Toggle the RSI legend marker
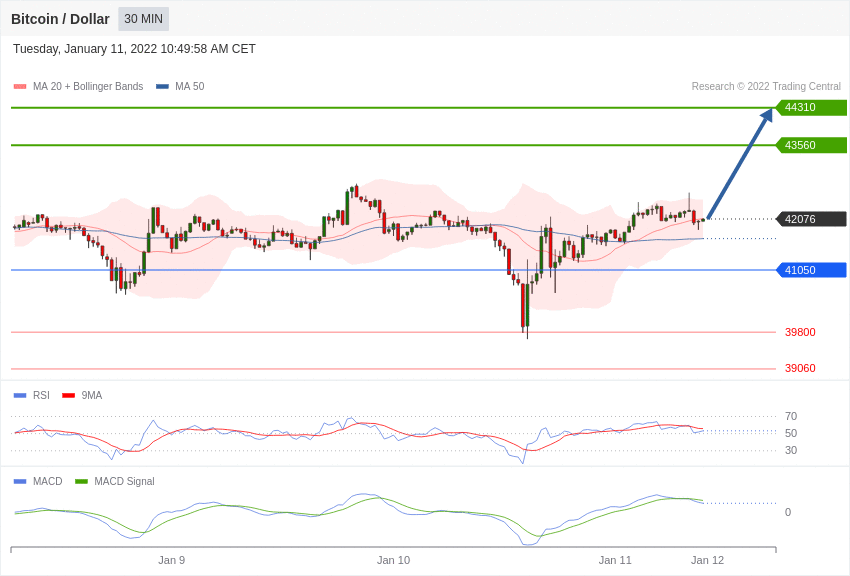This screenshot has width=850, height=576. [x=20, y=396]
